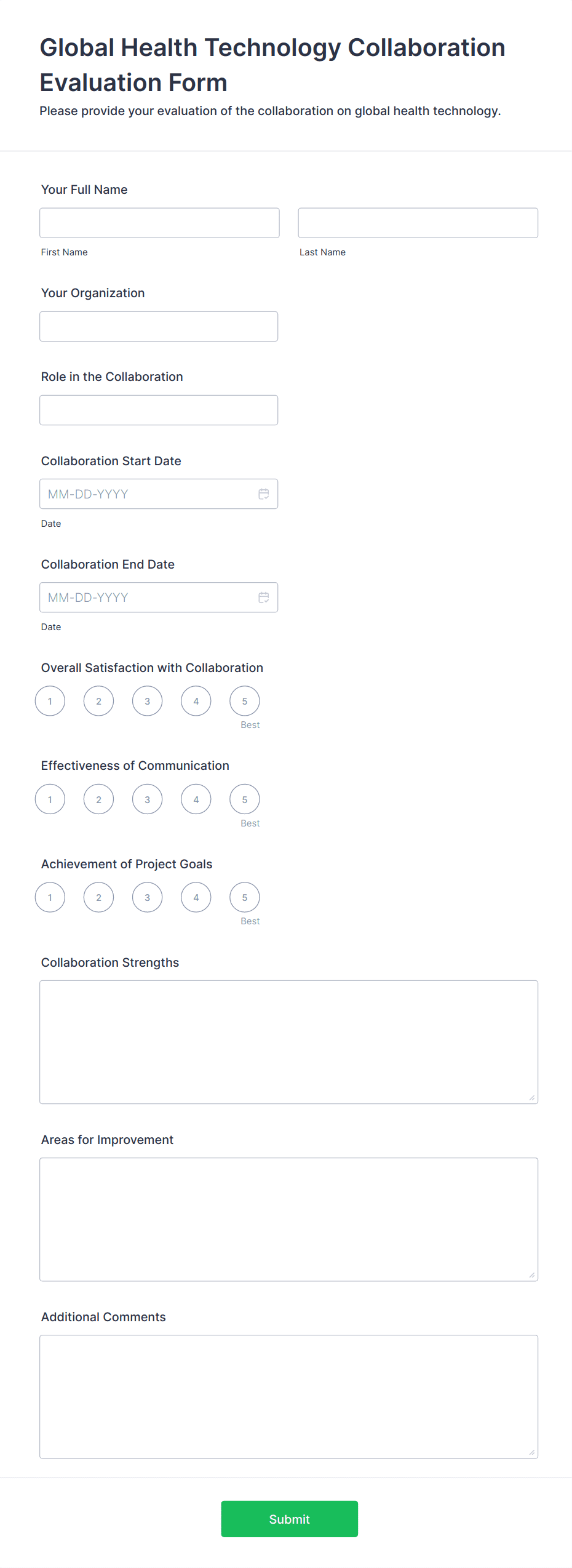This screenshot has height=1568, width=572.
Task: Open calendar picker for Collaboration Start Date
Action: tap(264, 494)
